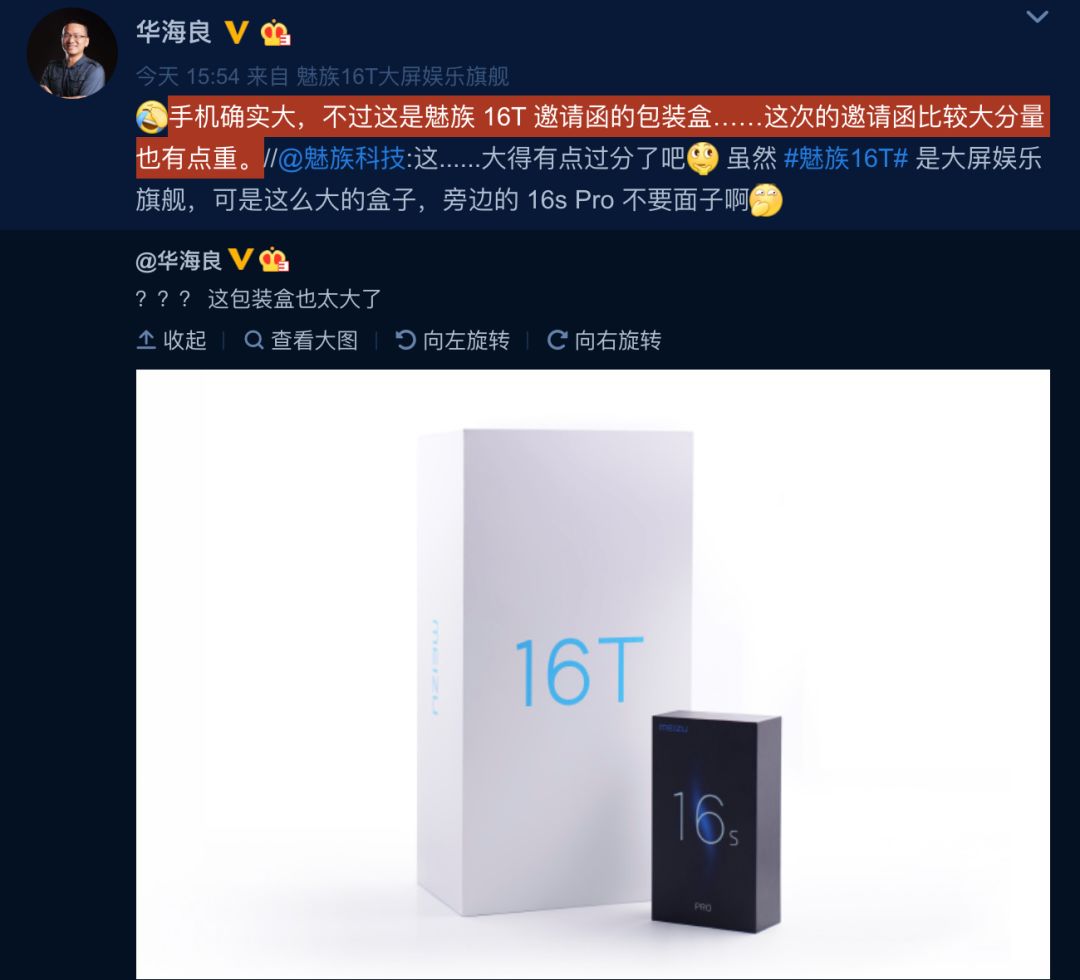The height and width of the screenshot is (980, 1080).
Task: Click the V badge in the reposted post
Action: [x=240, y=260]
